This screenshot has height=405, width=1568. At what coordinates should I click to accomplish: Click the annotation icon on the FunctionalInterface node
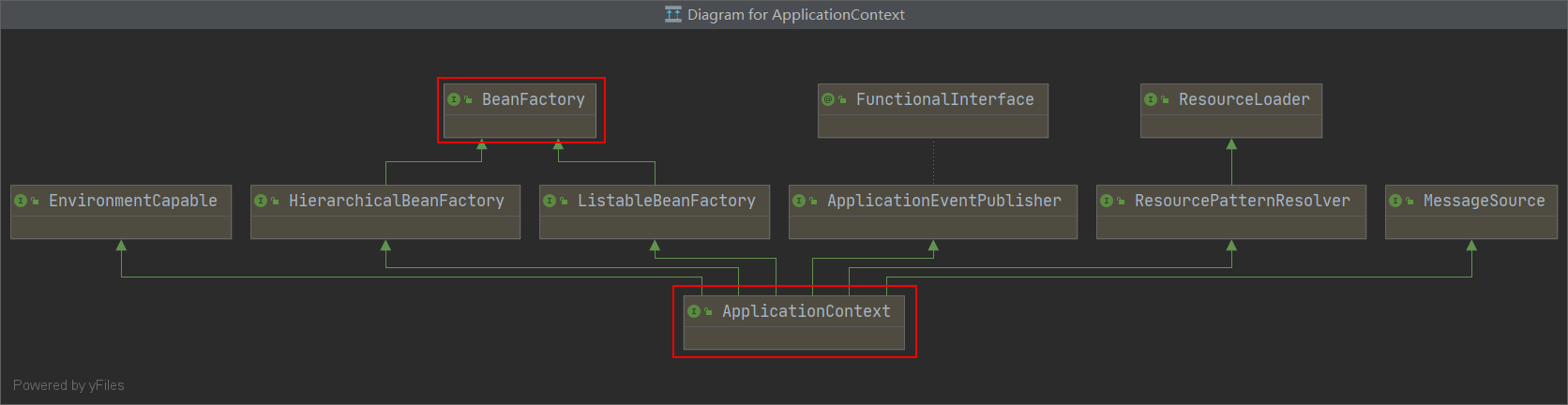(x=828, y=99)
